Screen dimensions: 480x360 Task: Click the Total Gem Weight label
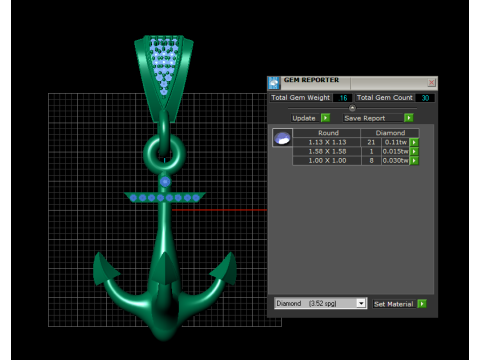pyautogui.click(x=300, y=98)
